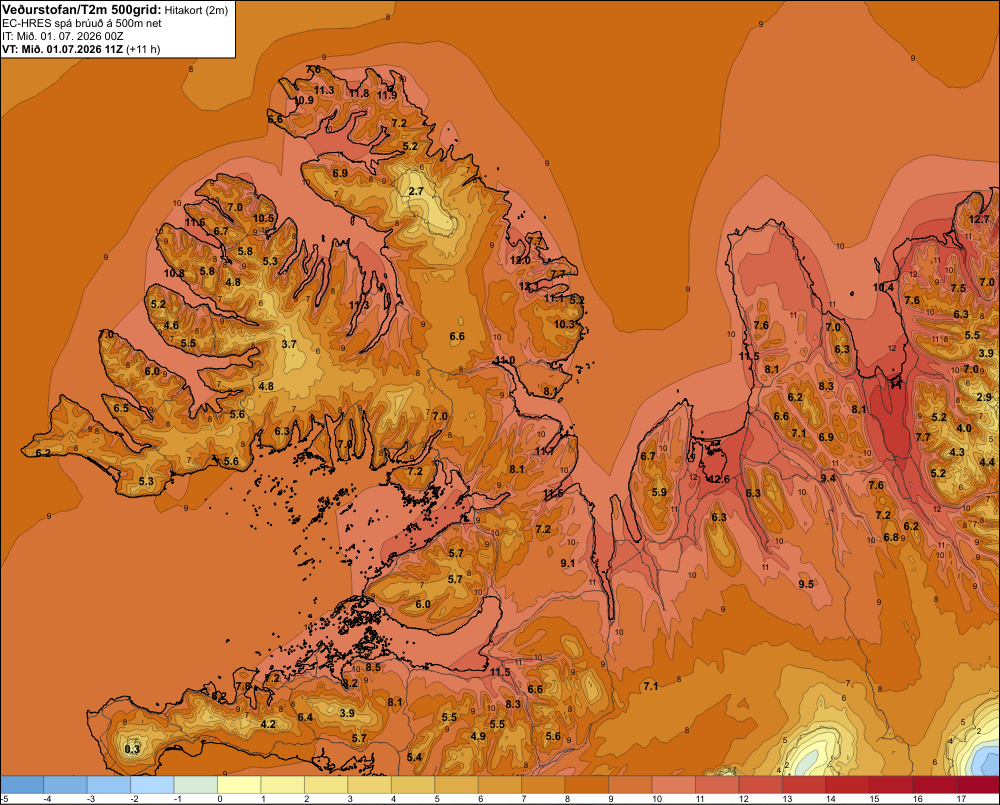1000x805 pixels.
Task: Click the temperature value '12.0' on the map
Action: 520,260
